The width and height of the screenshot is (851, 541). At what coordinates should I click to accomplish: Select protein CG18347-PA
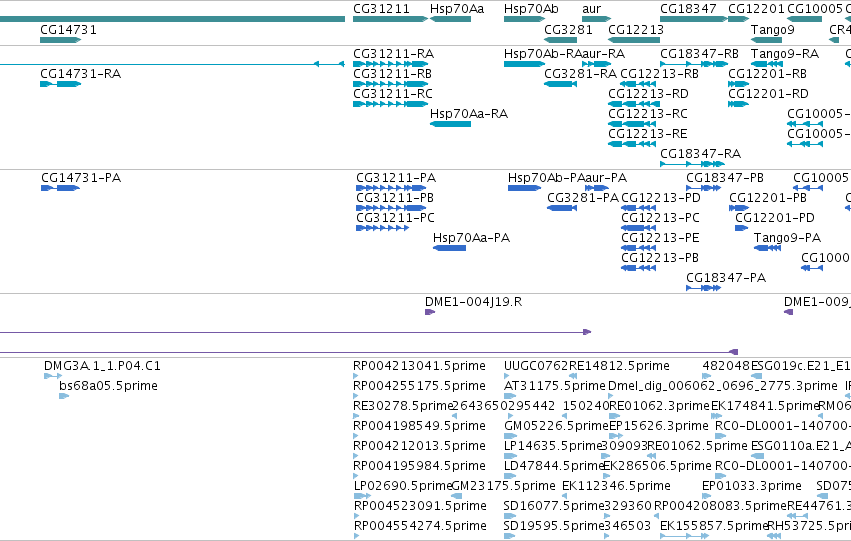point(703,288)
